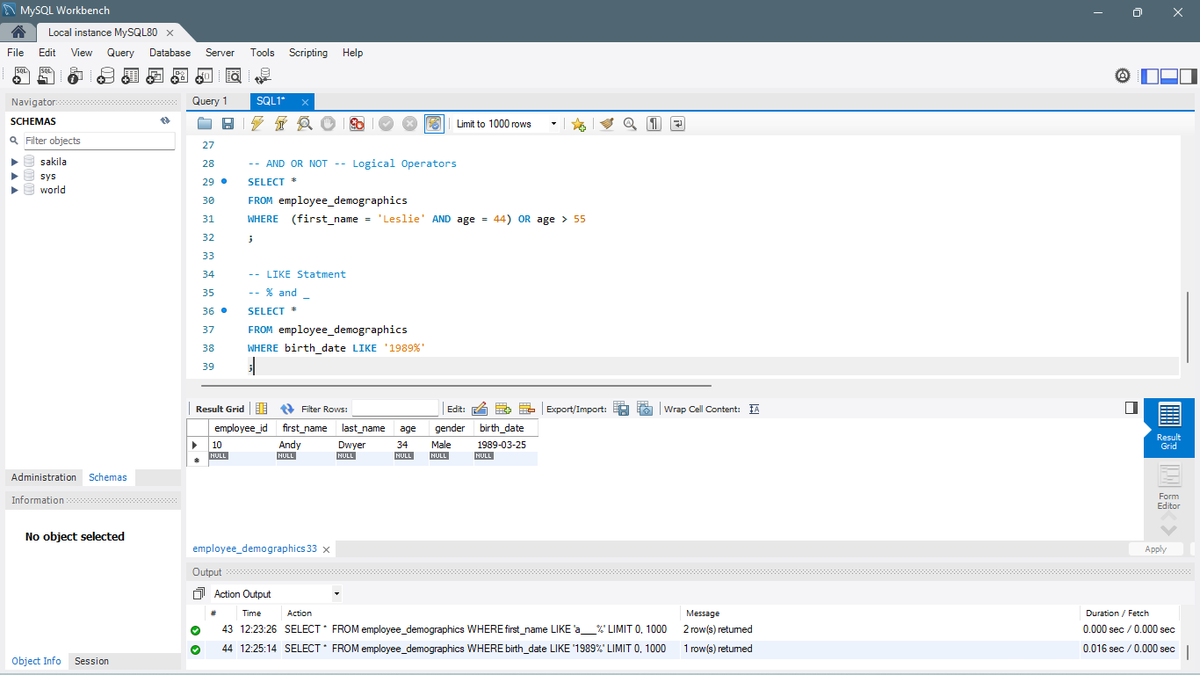Save the script with floppy icon
The width and height of the screenshot is (1200, 675).
tap(228, 124)
